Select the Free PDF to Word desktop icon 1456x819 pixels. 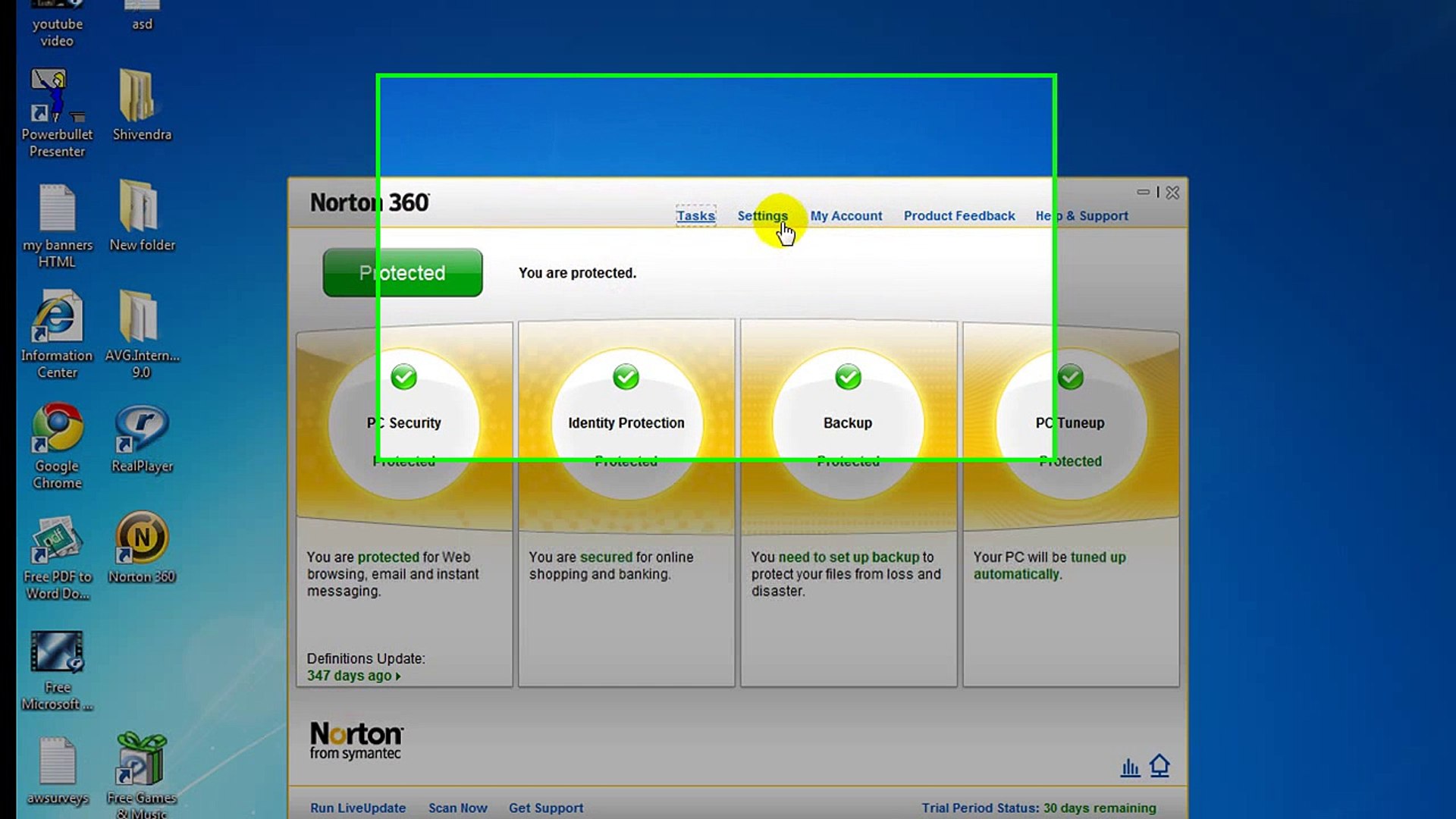coord(57,557)
